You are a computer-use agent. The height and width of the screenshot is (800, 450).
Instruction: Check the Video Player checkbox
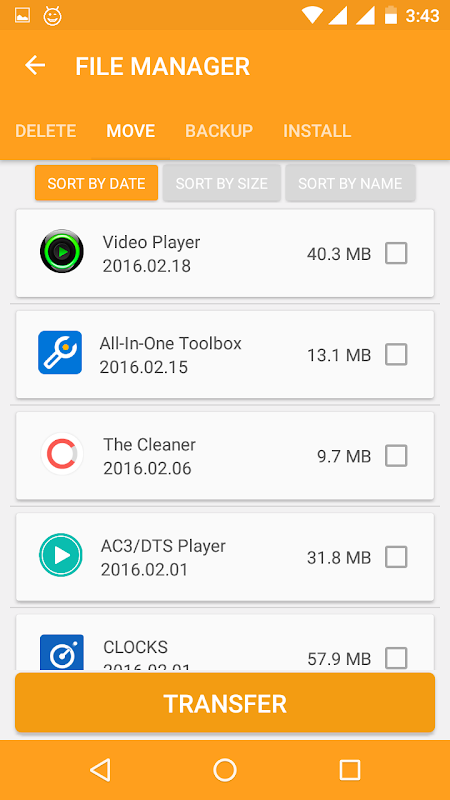pyautogui.click(x=396, y=253)
